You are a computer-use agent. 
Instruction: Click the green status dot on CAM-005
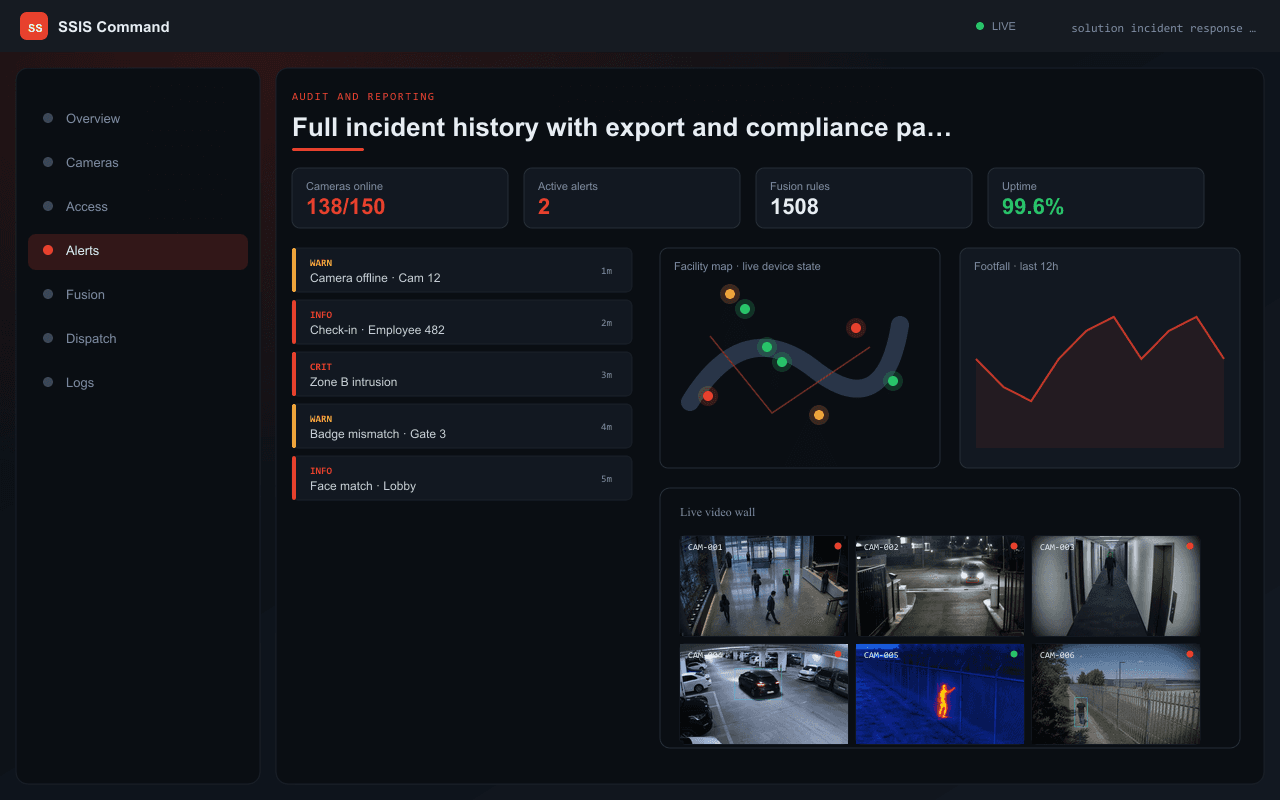(x=1013, y=654)
